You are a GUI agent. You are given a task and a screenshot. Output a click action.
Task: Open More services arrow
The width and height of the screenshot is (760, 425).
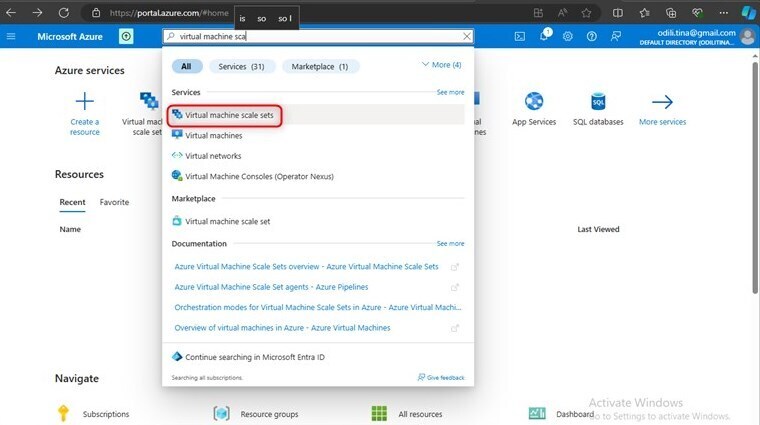coord(662,109)
